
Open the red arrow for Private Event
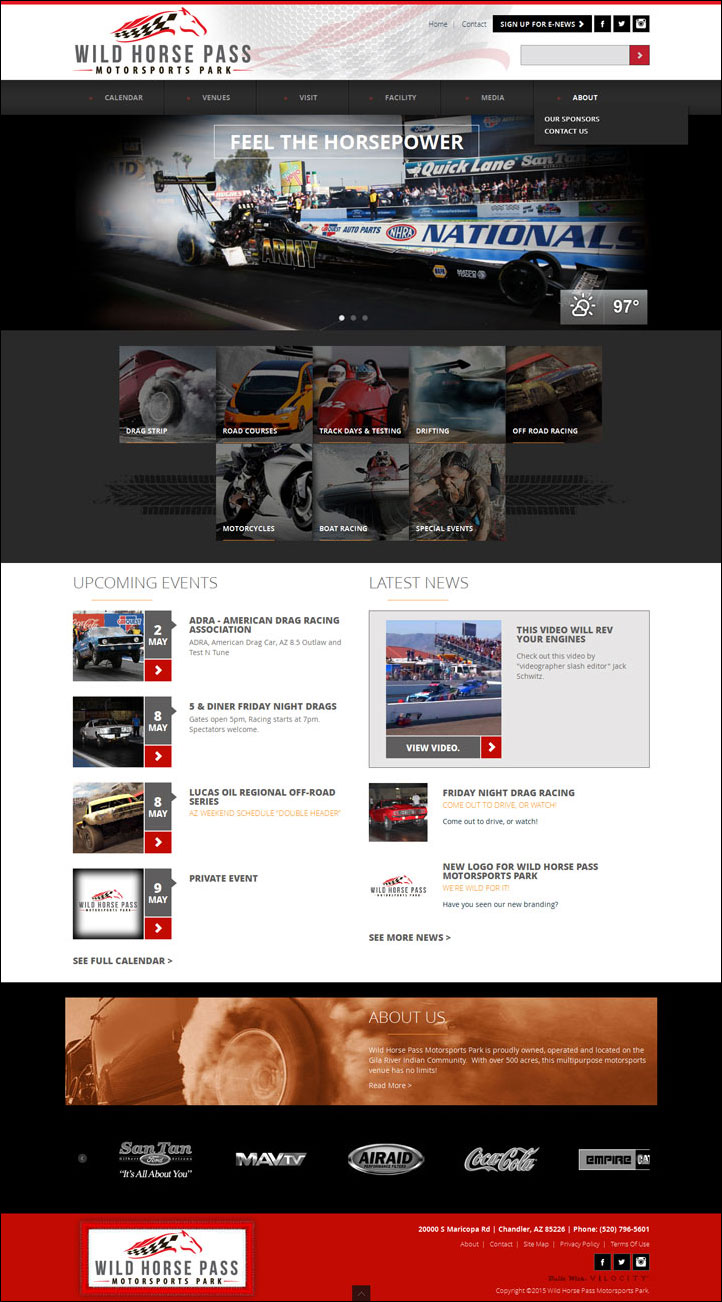click(158, 929)
